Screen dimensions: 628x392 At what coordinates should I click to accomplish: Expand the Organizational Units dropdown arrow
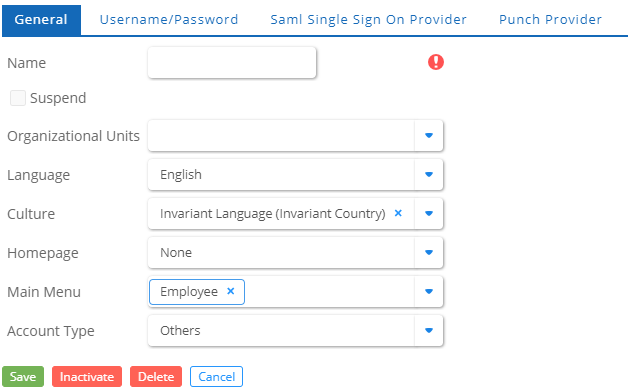(429, 136)
